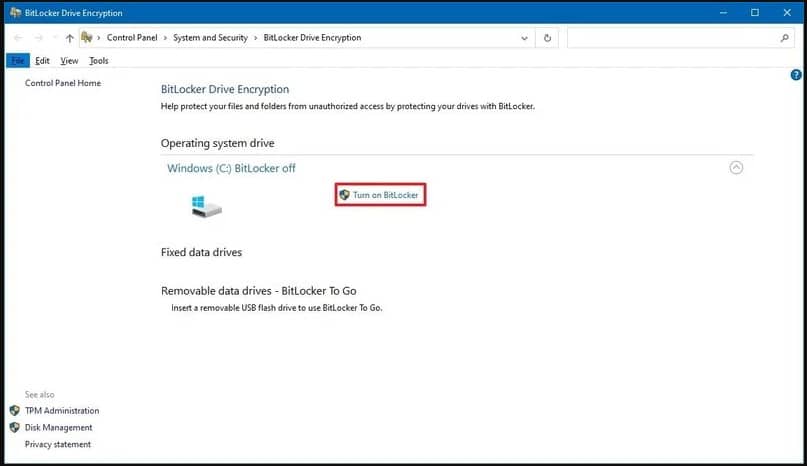Click the BitLocker Drive Encryption page title
This screenshot has width=807, height=466.
tap(225, 89)
